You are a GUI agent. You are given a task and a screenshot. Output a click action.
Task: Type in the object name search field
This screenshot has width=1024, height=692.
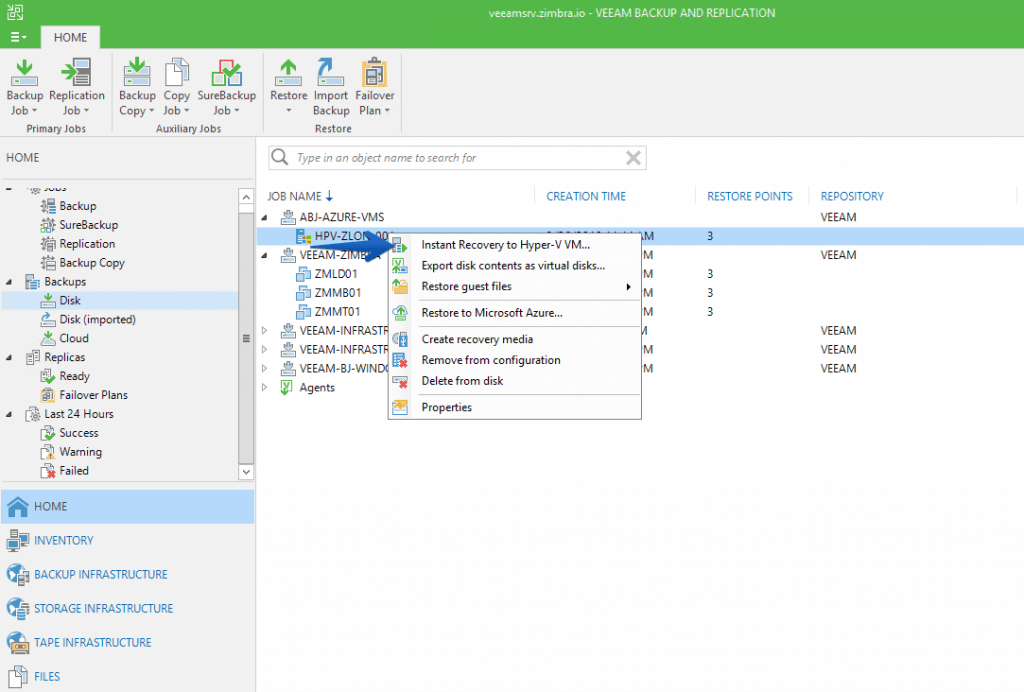point(457,157)
